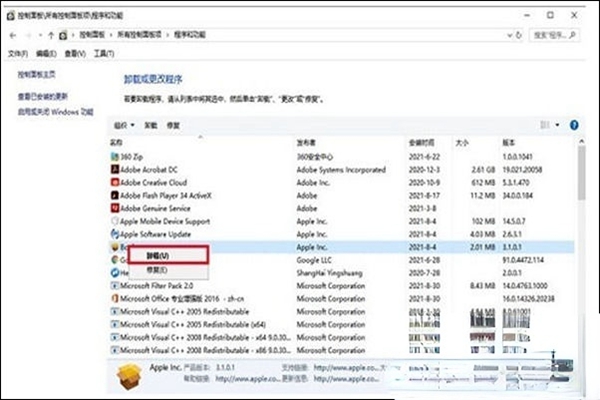Screen dimensions: 600x400
Task: Click the back navigation arrow
Action: 13,35
